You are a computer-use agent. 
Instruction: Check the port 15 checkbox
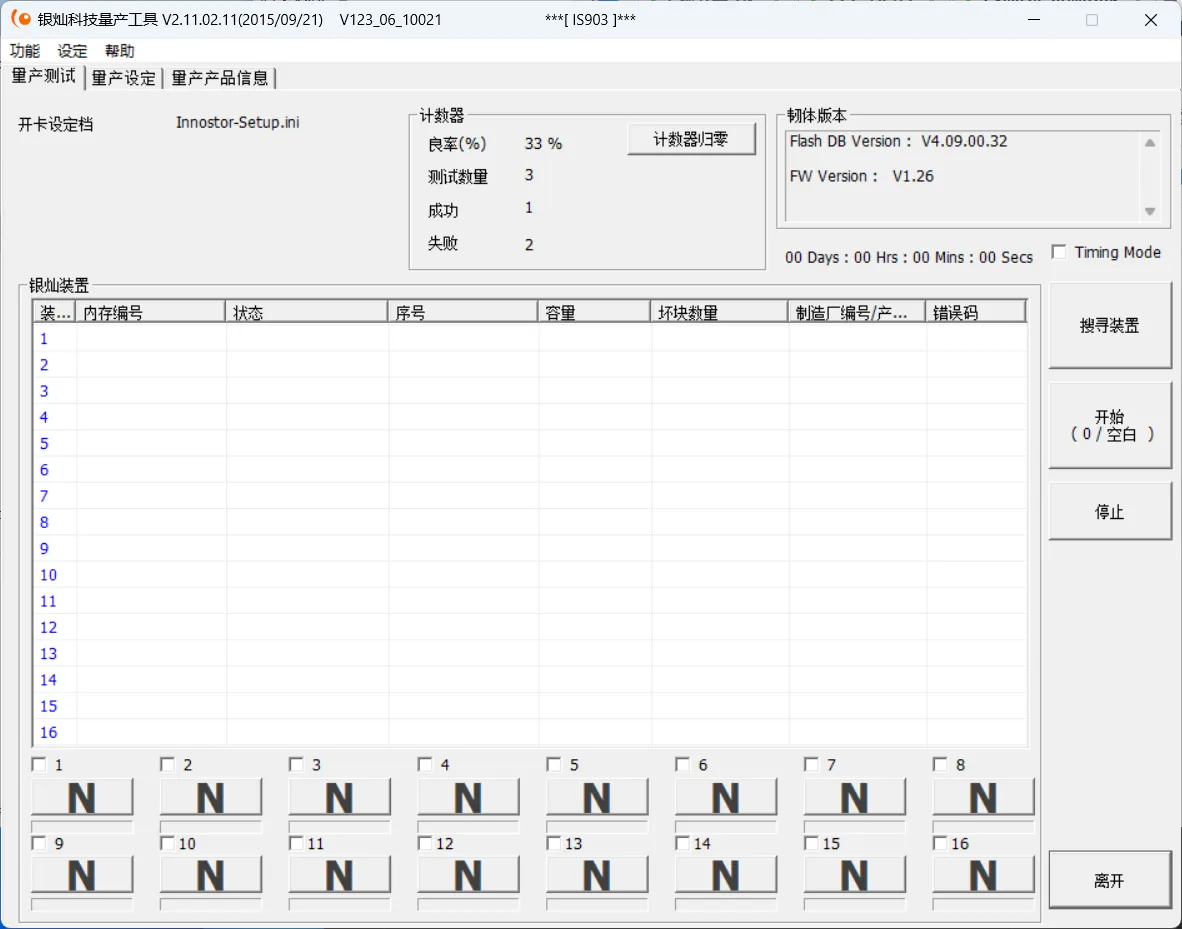point(811,843)
